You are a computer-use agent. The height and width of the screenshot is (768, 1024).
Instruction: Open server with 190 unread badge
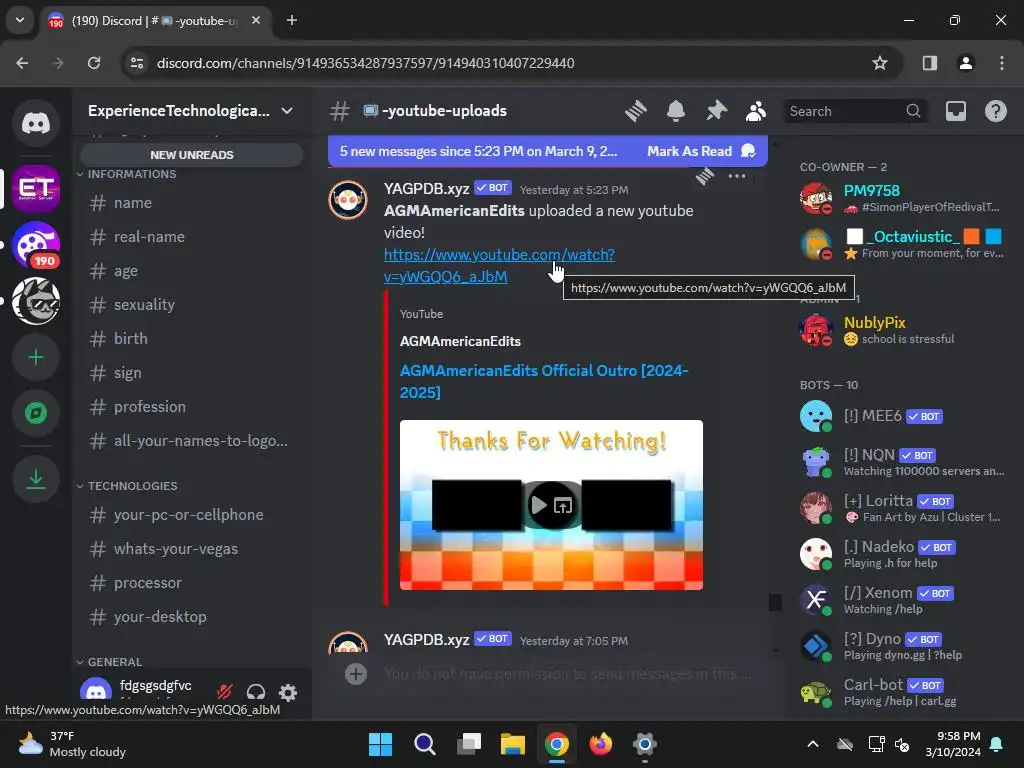36,245
